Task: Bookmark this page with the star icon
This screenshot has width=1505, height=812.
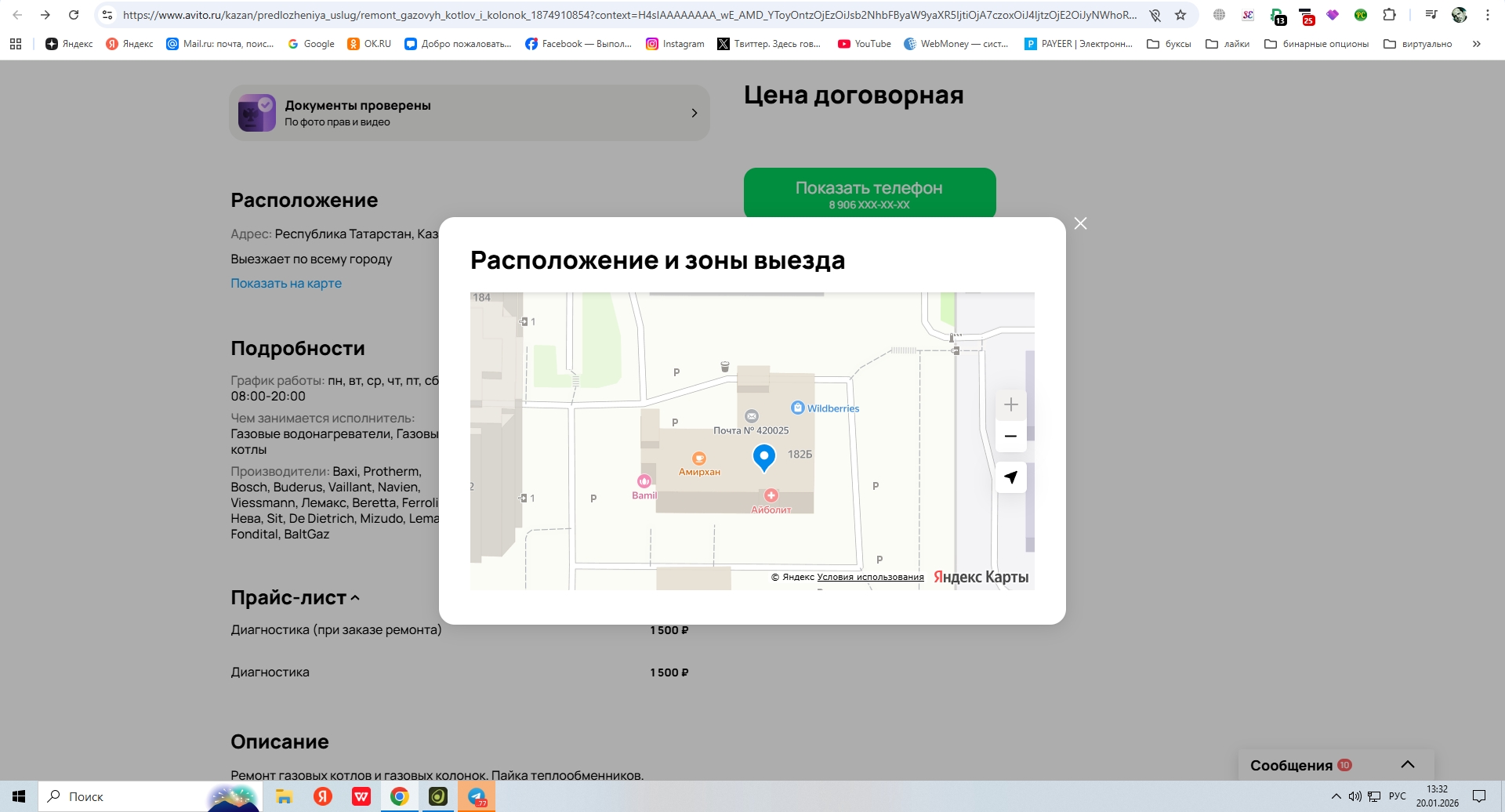Action: (1180, 15)
